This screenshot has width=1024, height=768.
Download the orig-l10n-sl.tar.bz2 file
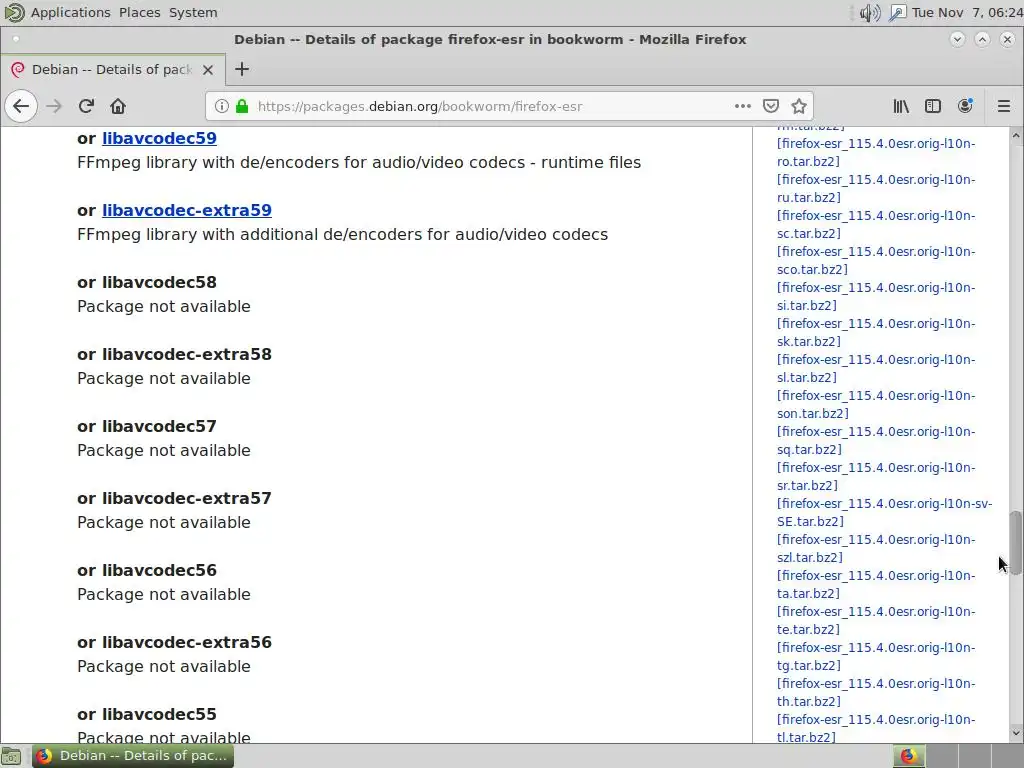pyautogui.click(x=876, y=368)
